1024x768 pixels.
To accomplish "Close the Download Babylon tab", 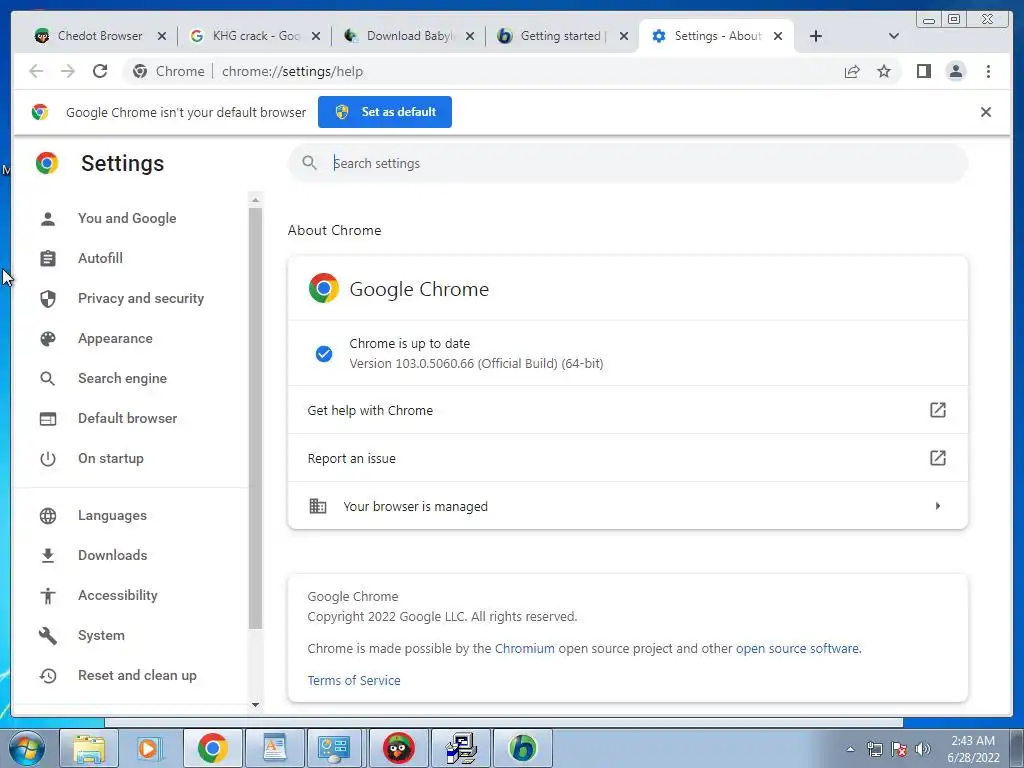I will tap(470, 36).
